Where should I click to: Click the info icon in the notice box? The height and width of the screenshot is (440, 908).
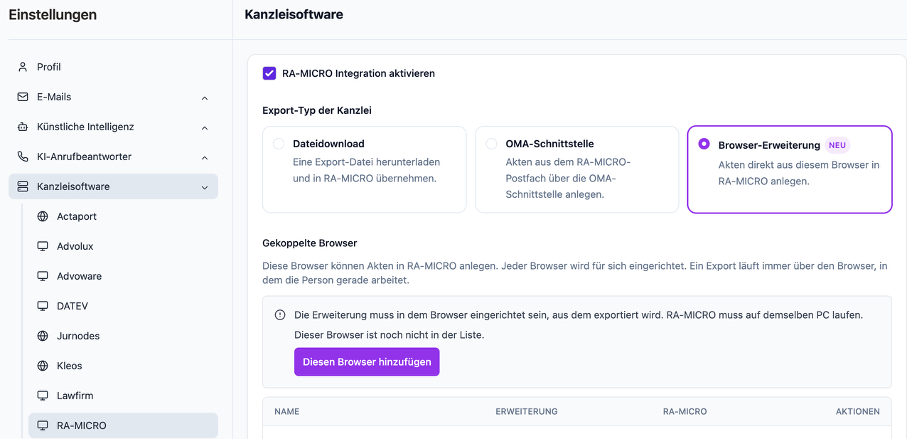[x=280, y=316]
